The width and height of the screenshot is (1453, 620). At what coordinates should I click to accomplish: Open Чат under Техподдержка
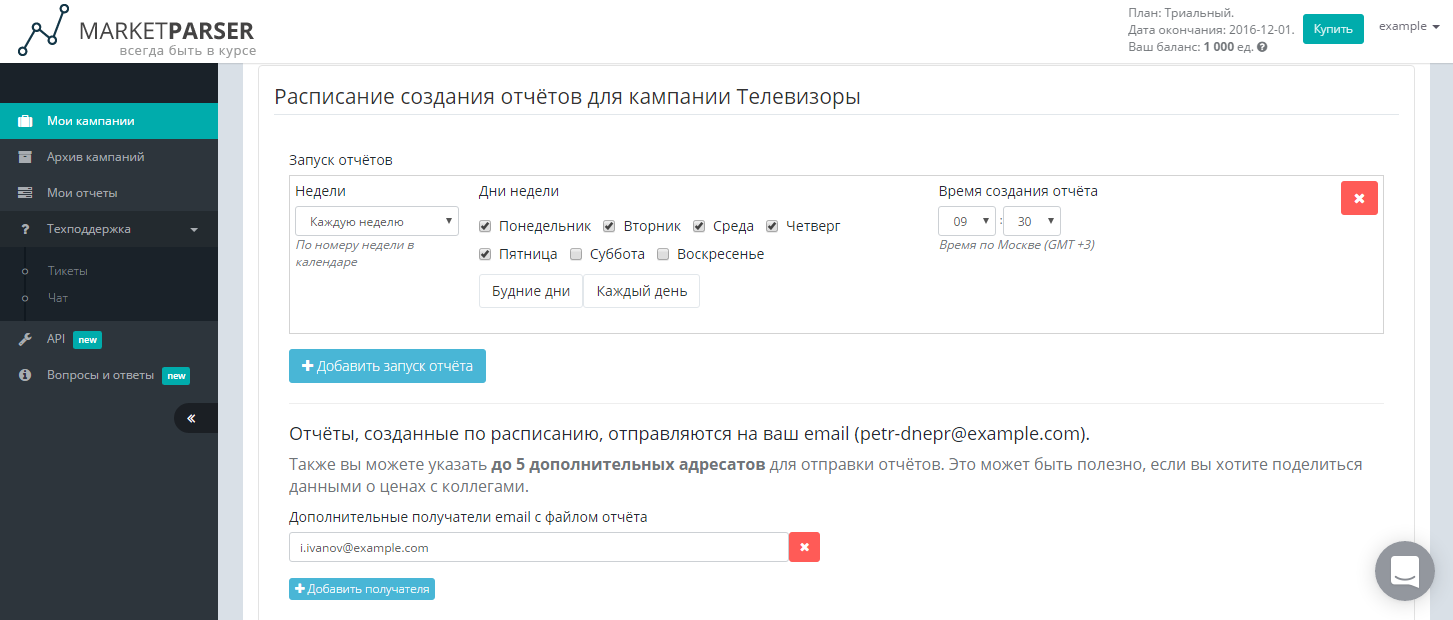(x=56, y=297)
